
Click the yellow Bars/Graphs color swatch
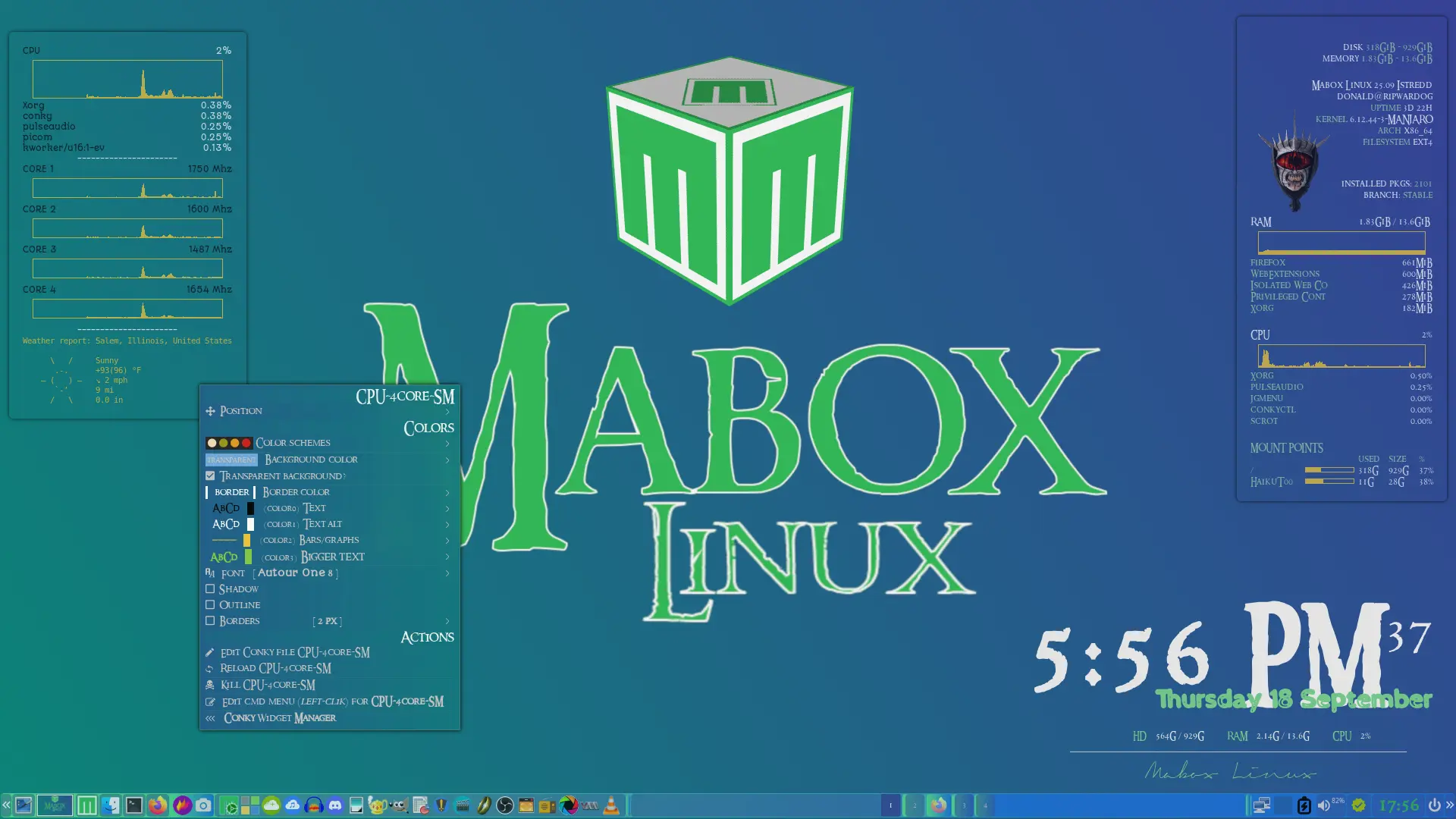click(x=246, y=541)
